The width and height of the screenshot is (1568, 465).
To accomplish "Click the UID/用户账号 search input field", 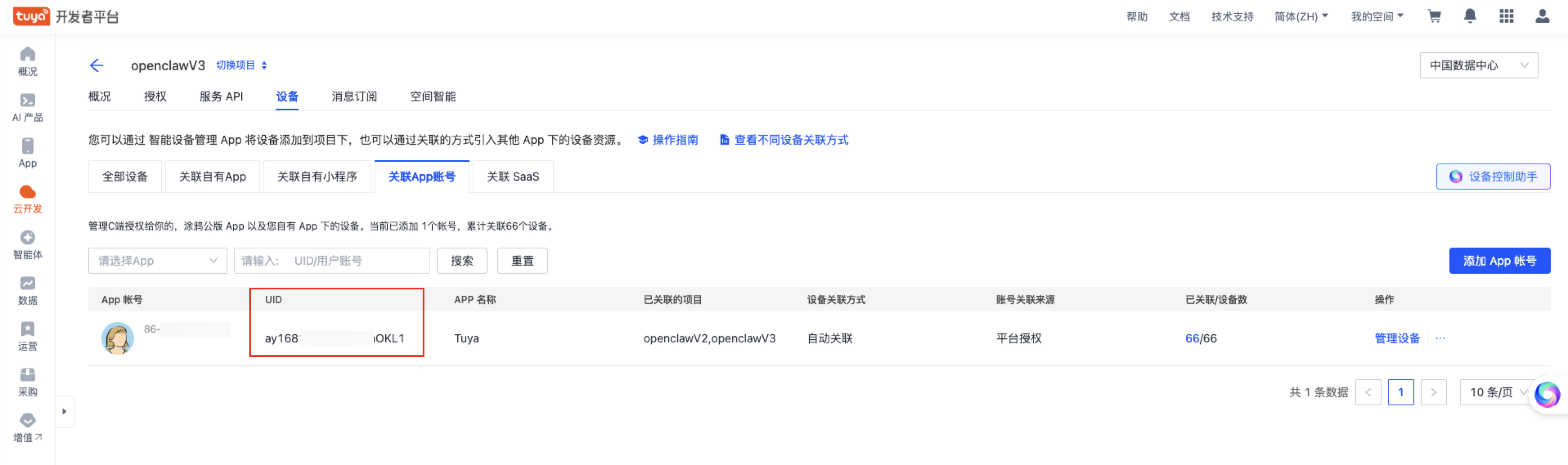I will click(332, 261).
